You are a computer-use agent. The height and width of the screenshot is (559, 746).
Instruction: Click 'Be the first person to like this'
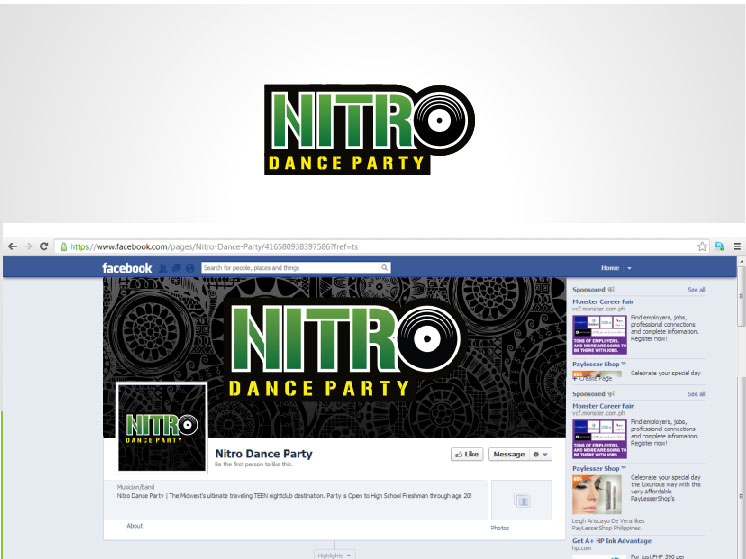click(254, 464)
